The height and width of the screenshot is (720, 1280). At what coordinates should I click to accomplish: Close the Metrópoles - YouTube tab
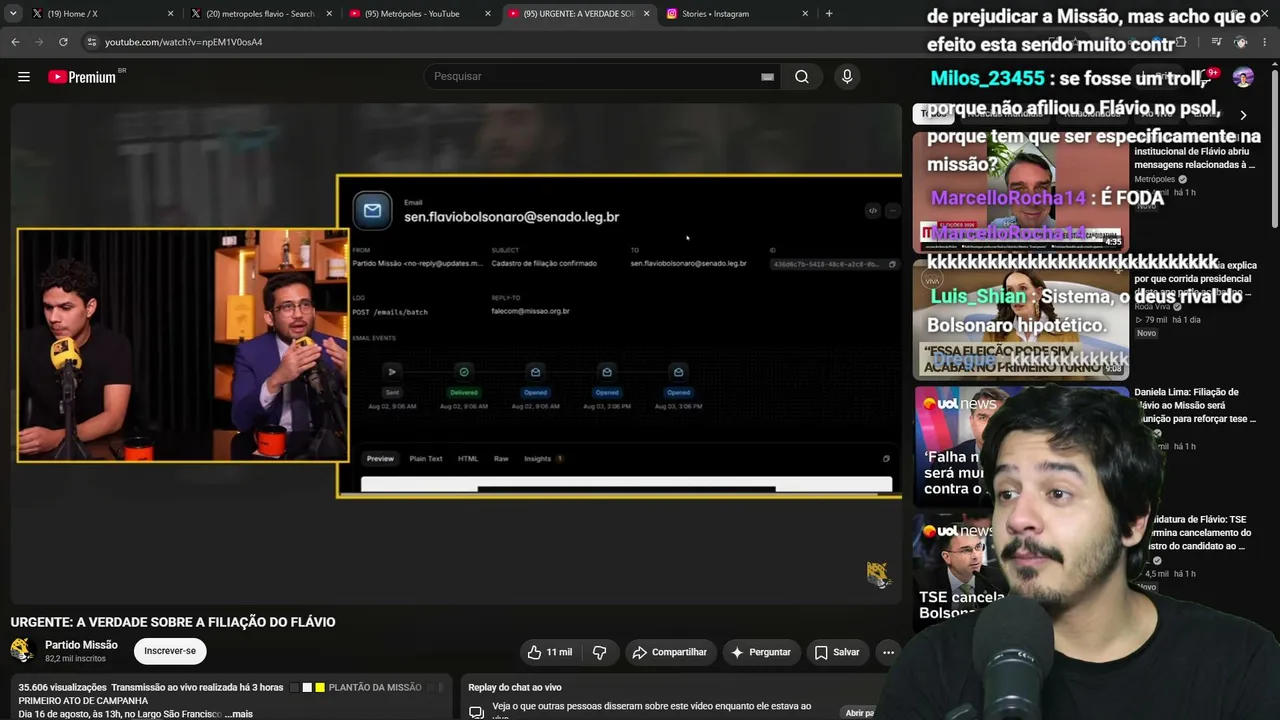click(488, 14)
